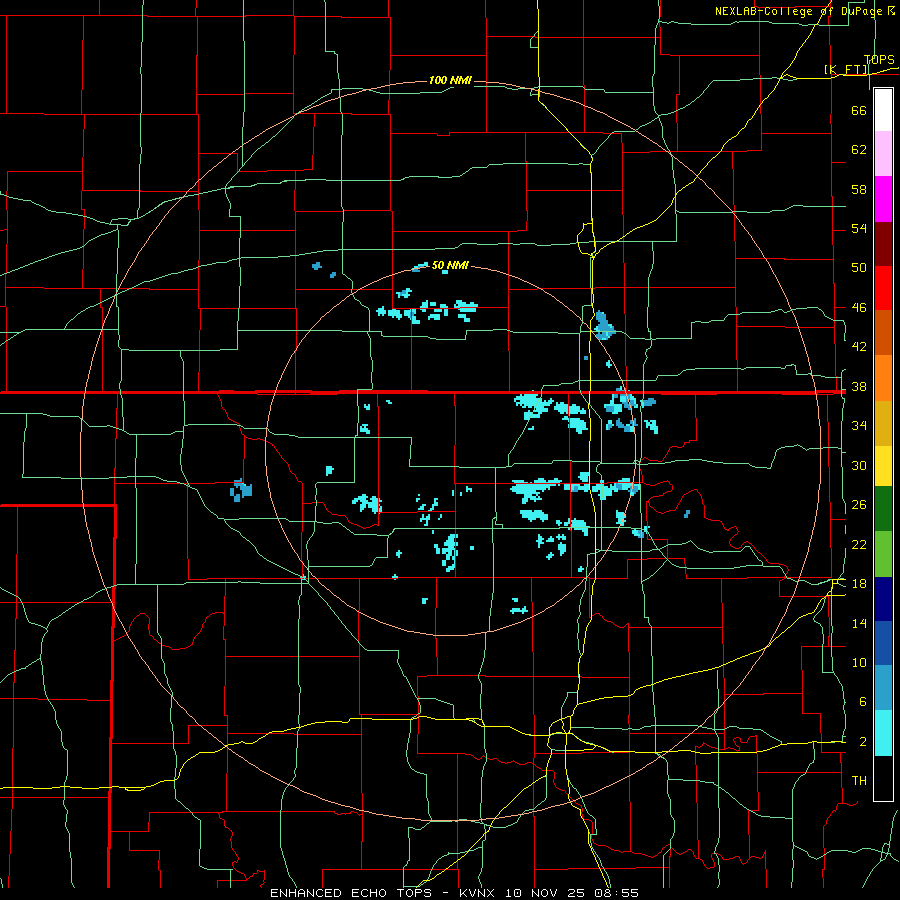The image size is (900, 900).
Task: Click the 26 legend value
Action: click(x=859, y=505)
